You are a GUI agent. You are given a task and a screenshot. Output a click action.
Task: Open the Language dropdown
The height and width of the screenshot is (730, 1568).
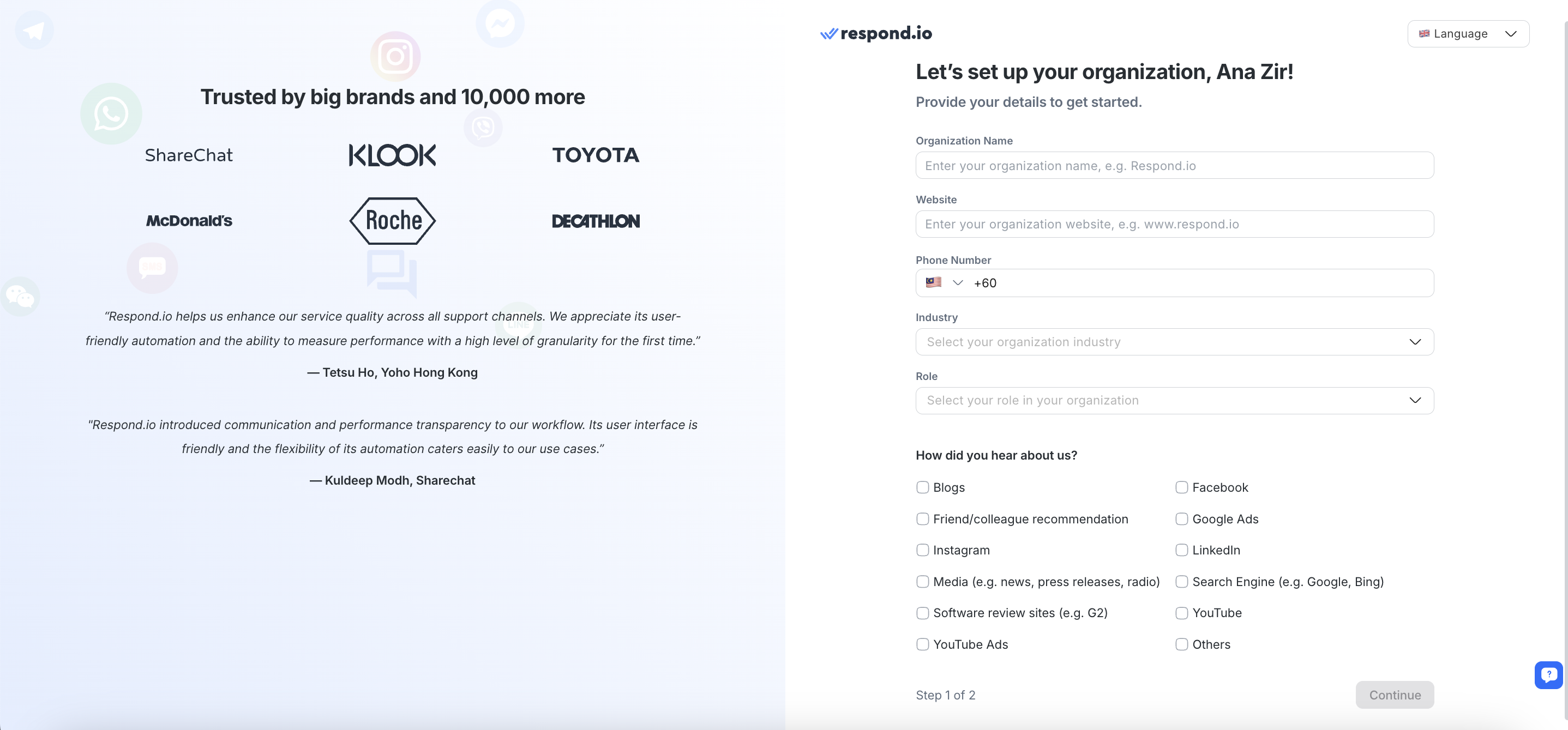pos(1468,33)
